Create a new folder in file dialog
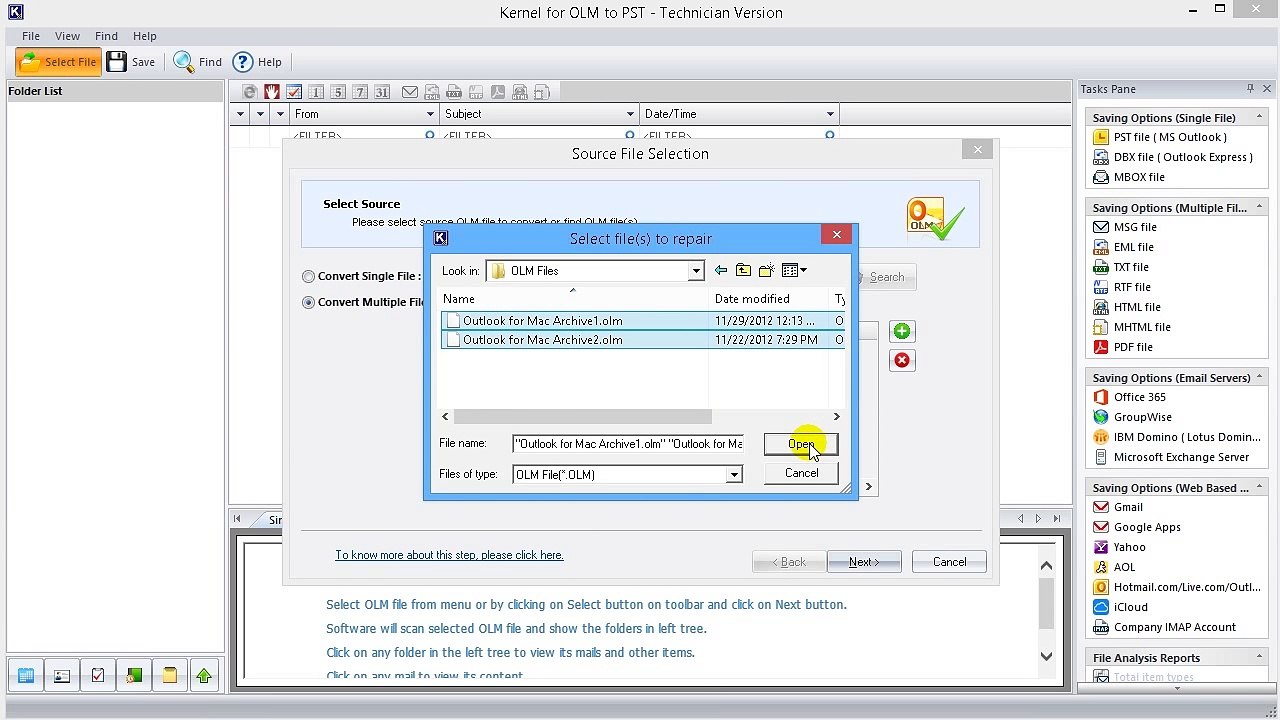This screenshot has width=1280, height=720. click(x=767, y=270)
